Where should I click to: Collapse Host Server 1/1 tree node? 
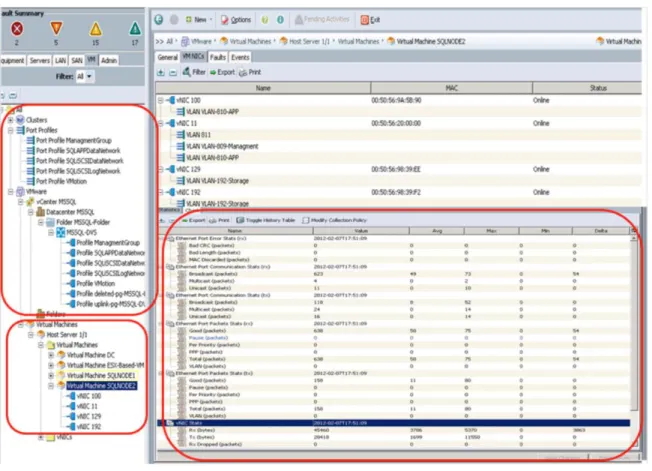(31, 335)
